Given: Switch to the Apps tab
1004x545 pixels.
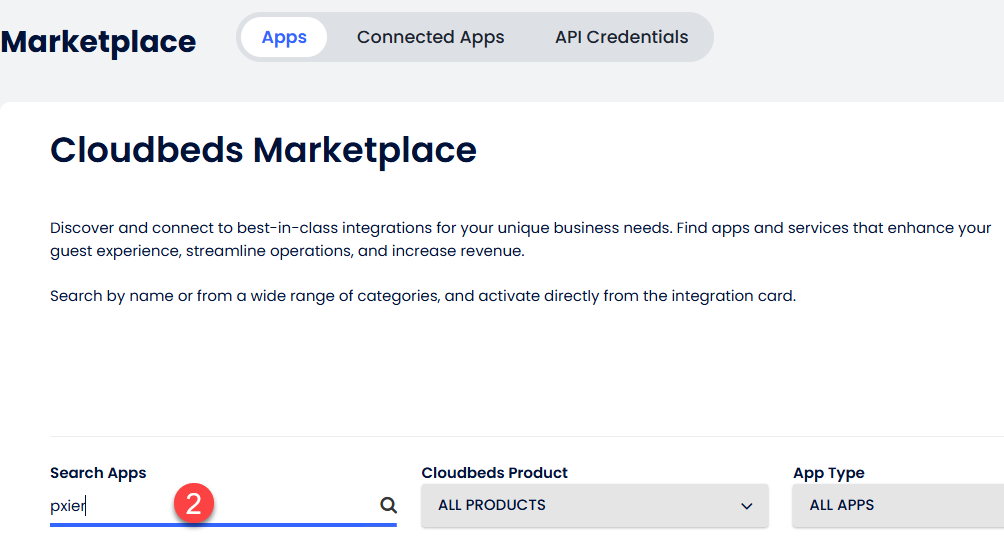Looking at the screenshot, I should pyautogui.click(x=284, y=37).
